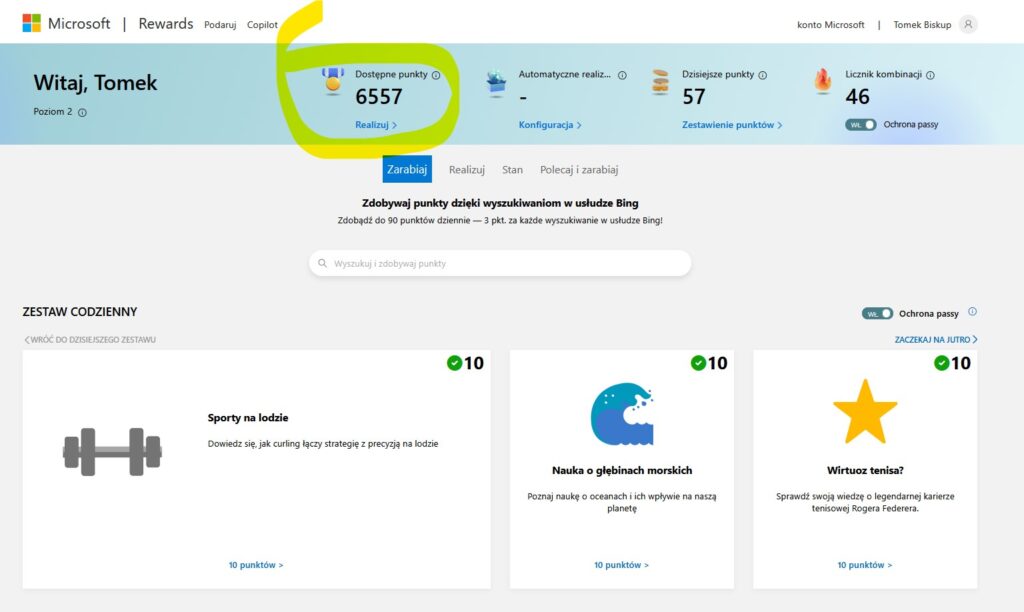
Task: Click the Poziom 2 level label
Action: coord(53,112)
